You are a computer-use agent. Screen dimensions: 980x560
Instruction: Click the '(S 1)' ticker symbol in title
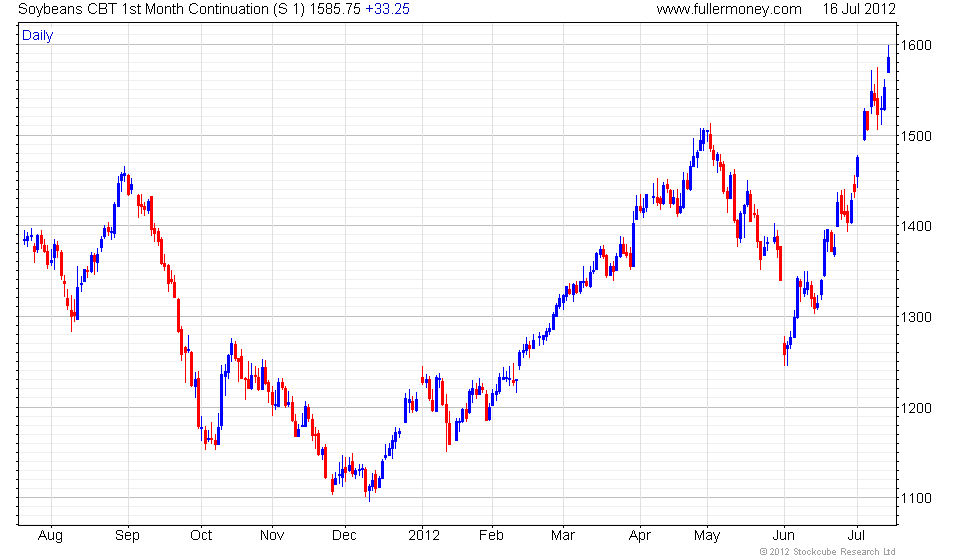point(289,9)
